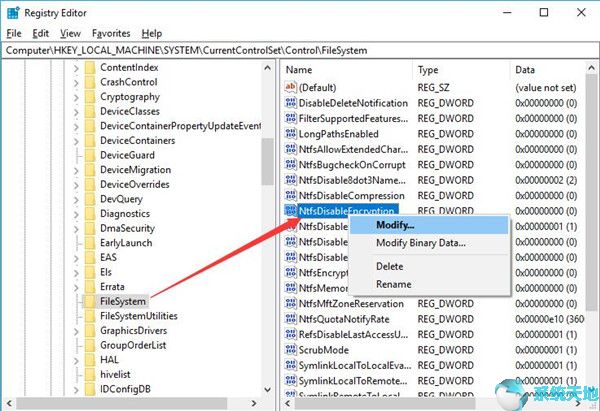Select the GroupOrderList tree item
Screen dimensions: 600x411
(133, 345)
